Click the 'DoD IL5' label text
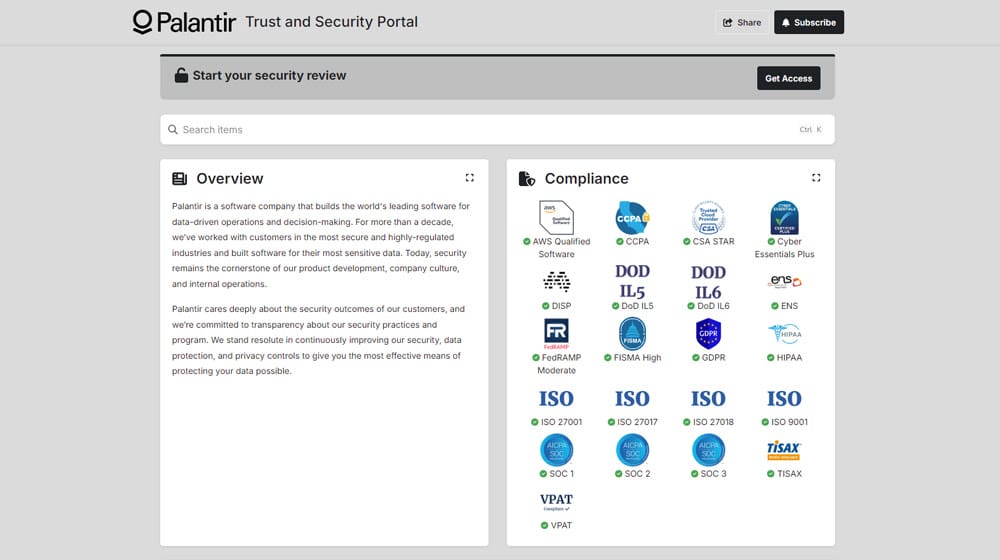 (637, 306)
